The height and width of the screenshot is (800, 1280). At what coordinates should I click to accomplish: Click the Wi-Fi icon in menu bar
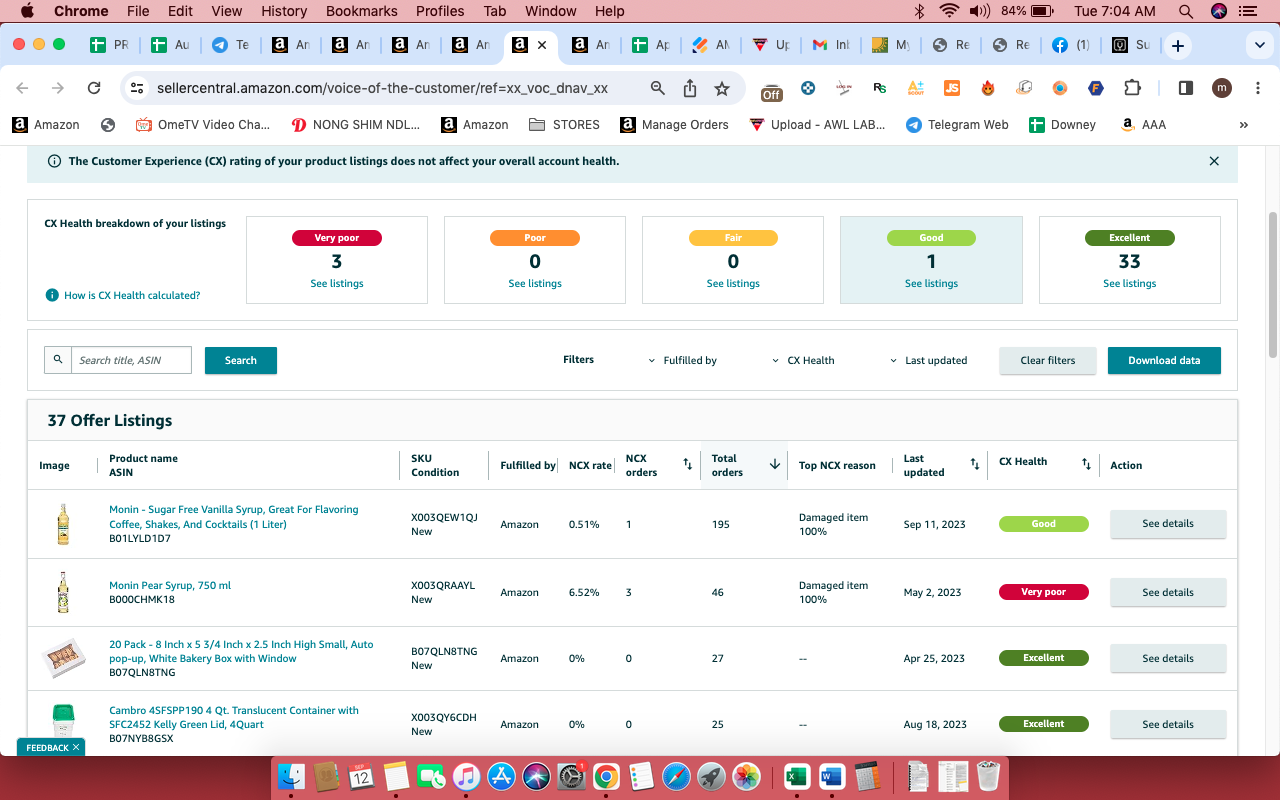tap(949, 11)
